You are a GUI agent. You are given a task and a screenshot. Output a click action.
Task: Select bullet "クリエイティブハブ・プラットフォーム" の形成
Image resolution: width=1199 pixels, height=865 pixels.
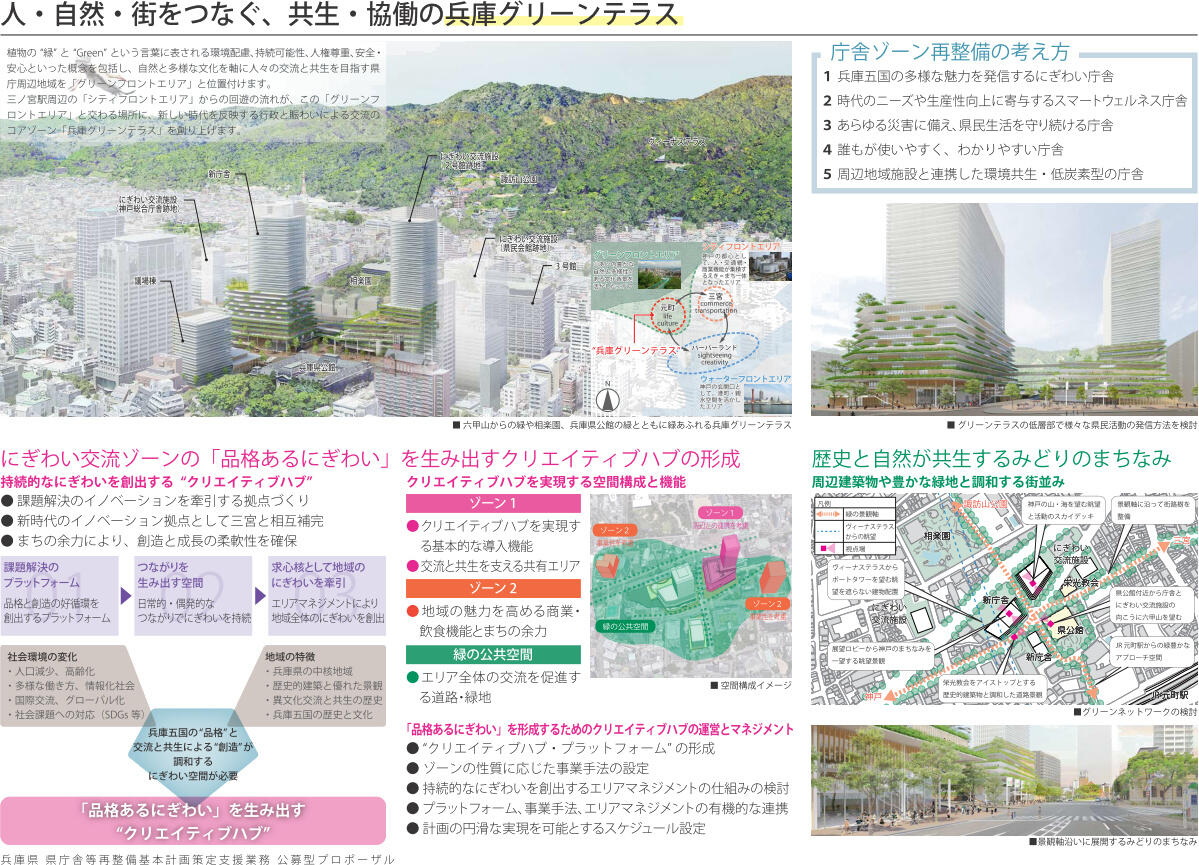pos(561,748)
